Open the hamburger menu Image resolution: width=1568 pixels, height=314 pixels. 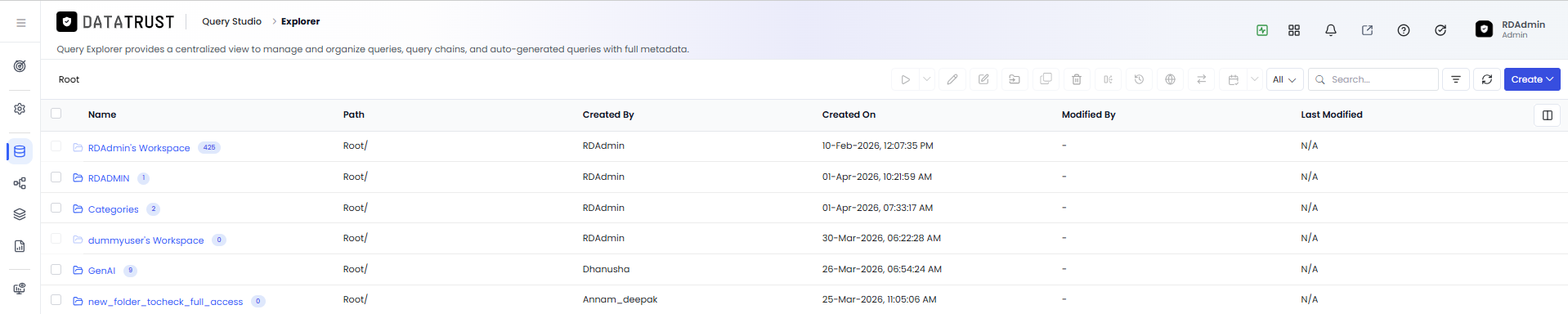pos(21,23)
